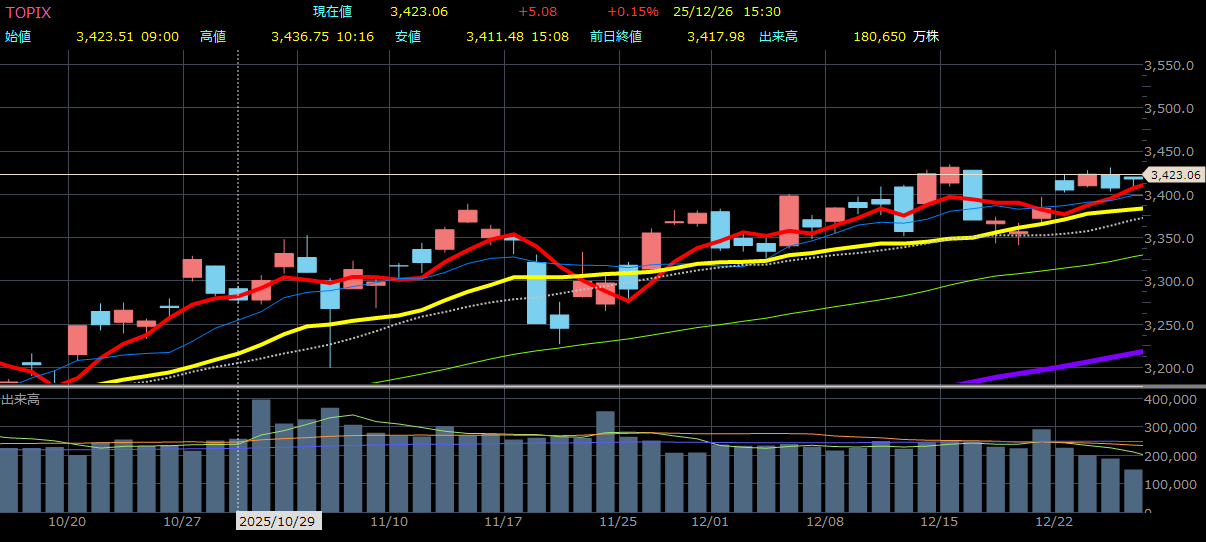Click the 始値 opening price label
1206x542 pixels.
click(18, 36)
